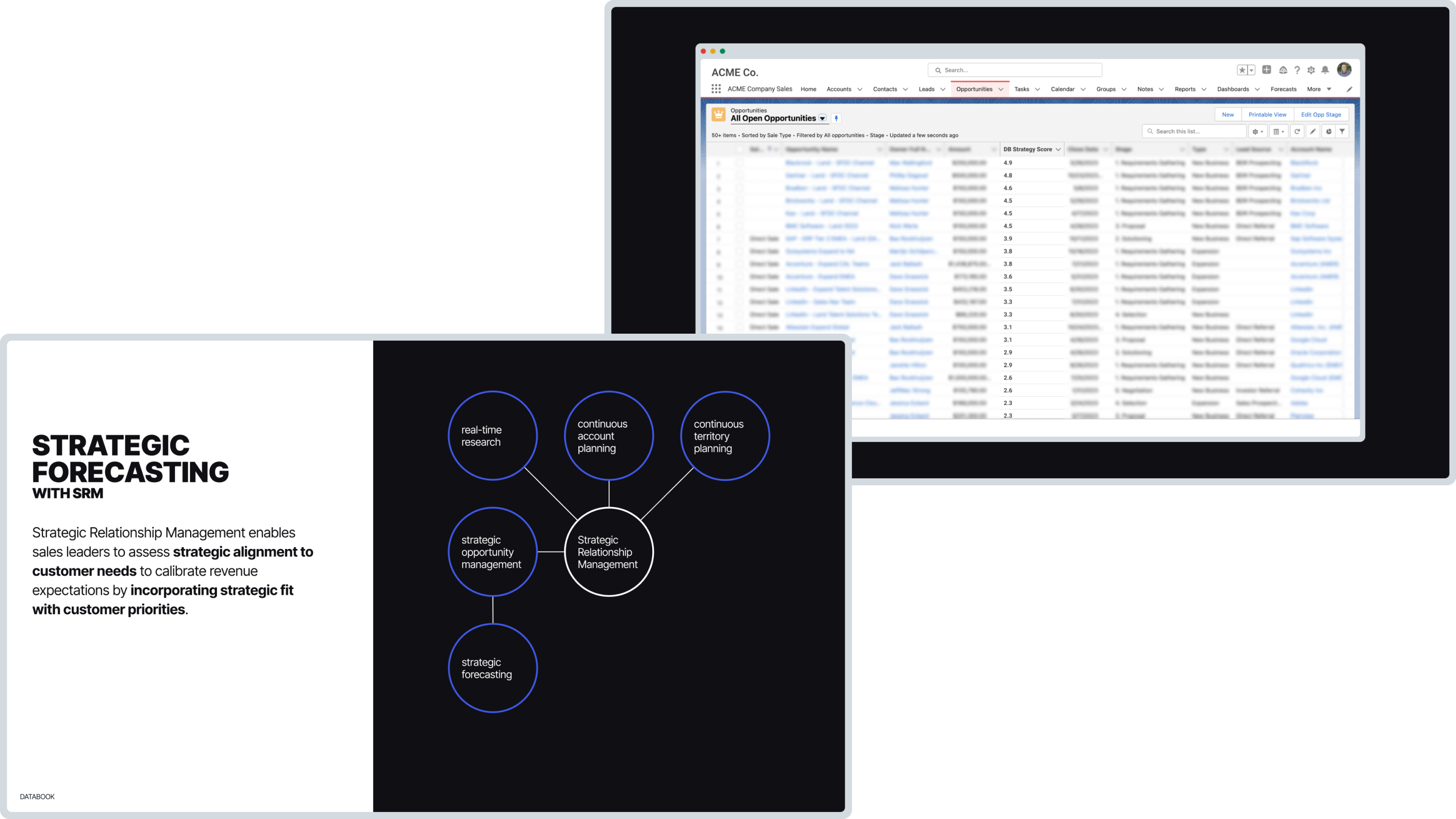This screenshot has width=1456, height=819.
Task: Click the Edit Opp Stage button
Action: pos(1321,114)
